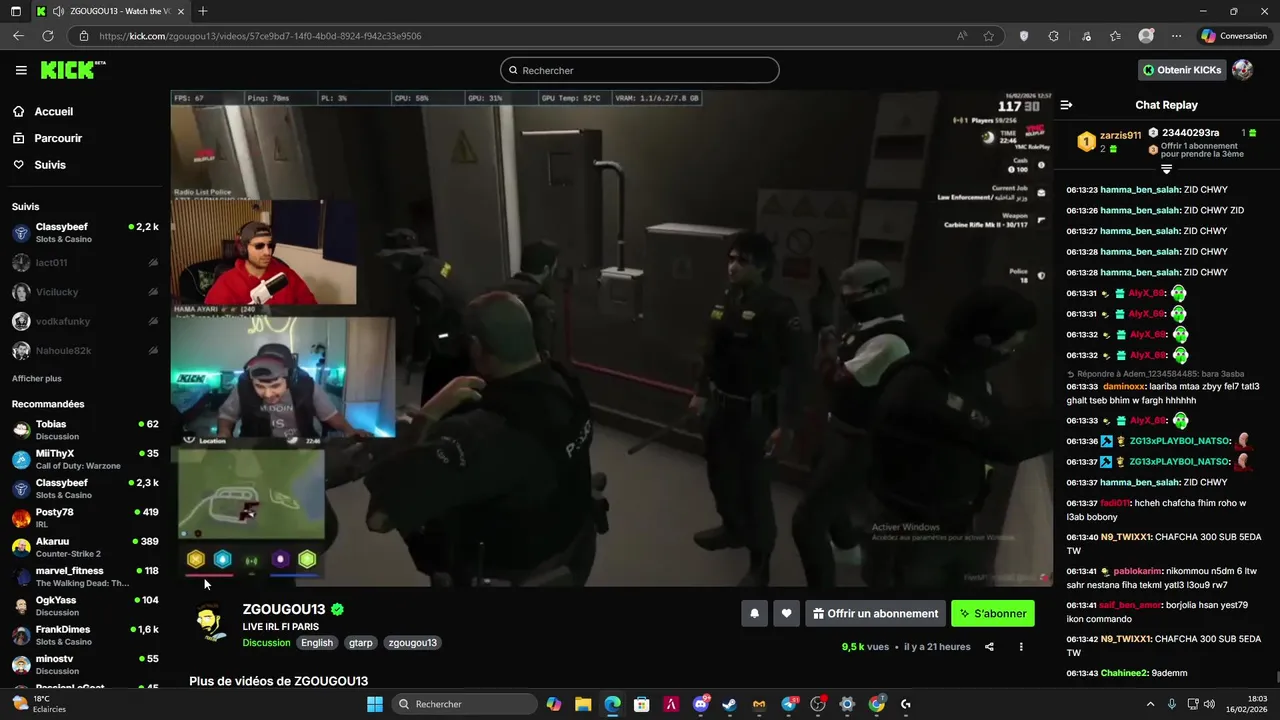
Task: Open the media control music icon
Action: pyautogui.click(x=1086, y=36)
